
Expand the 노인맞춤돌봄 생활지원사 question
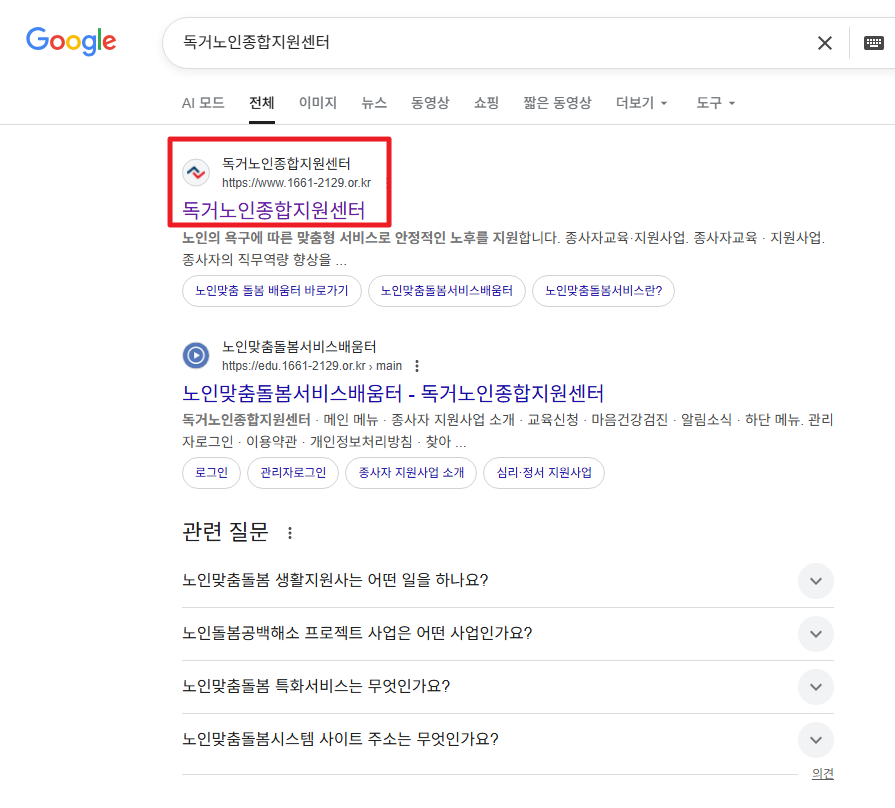tap(815, 581)
